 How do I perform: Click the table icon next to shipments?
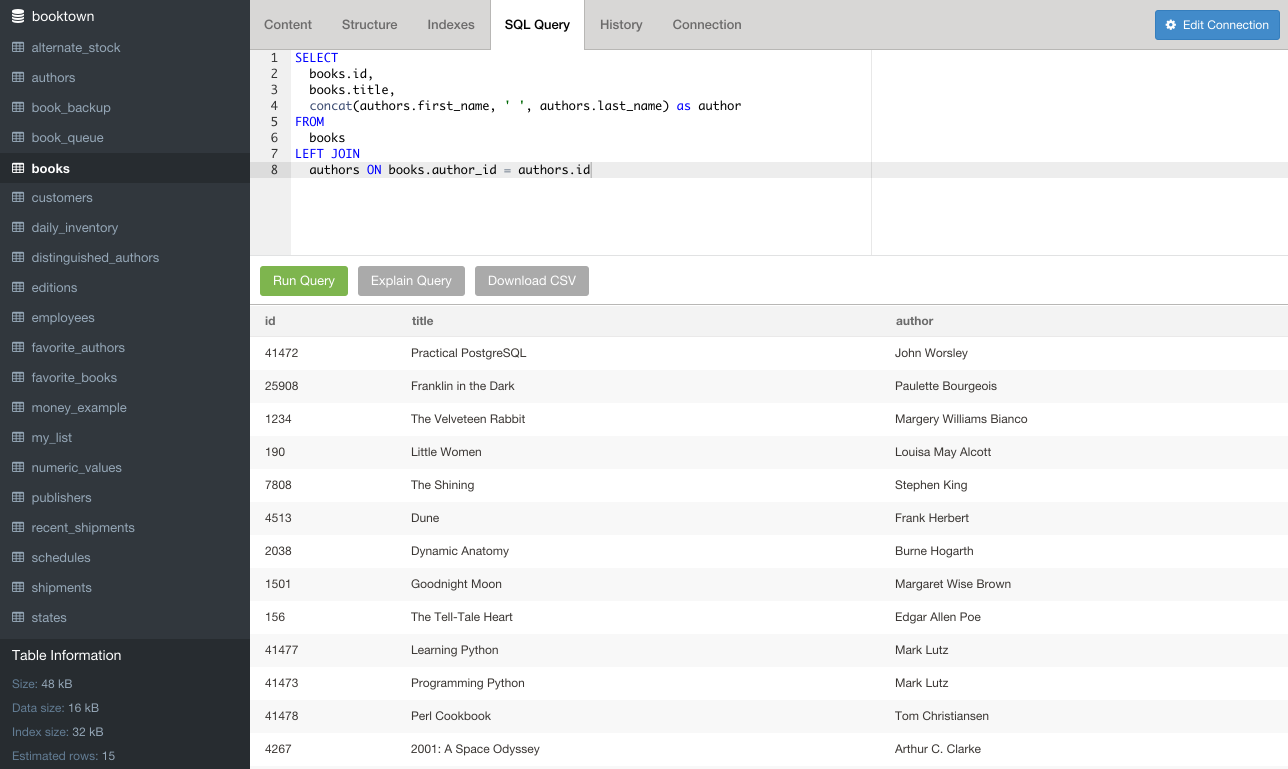click(x=18, y=588)
